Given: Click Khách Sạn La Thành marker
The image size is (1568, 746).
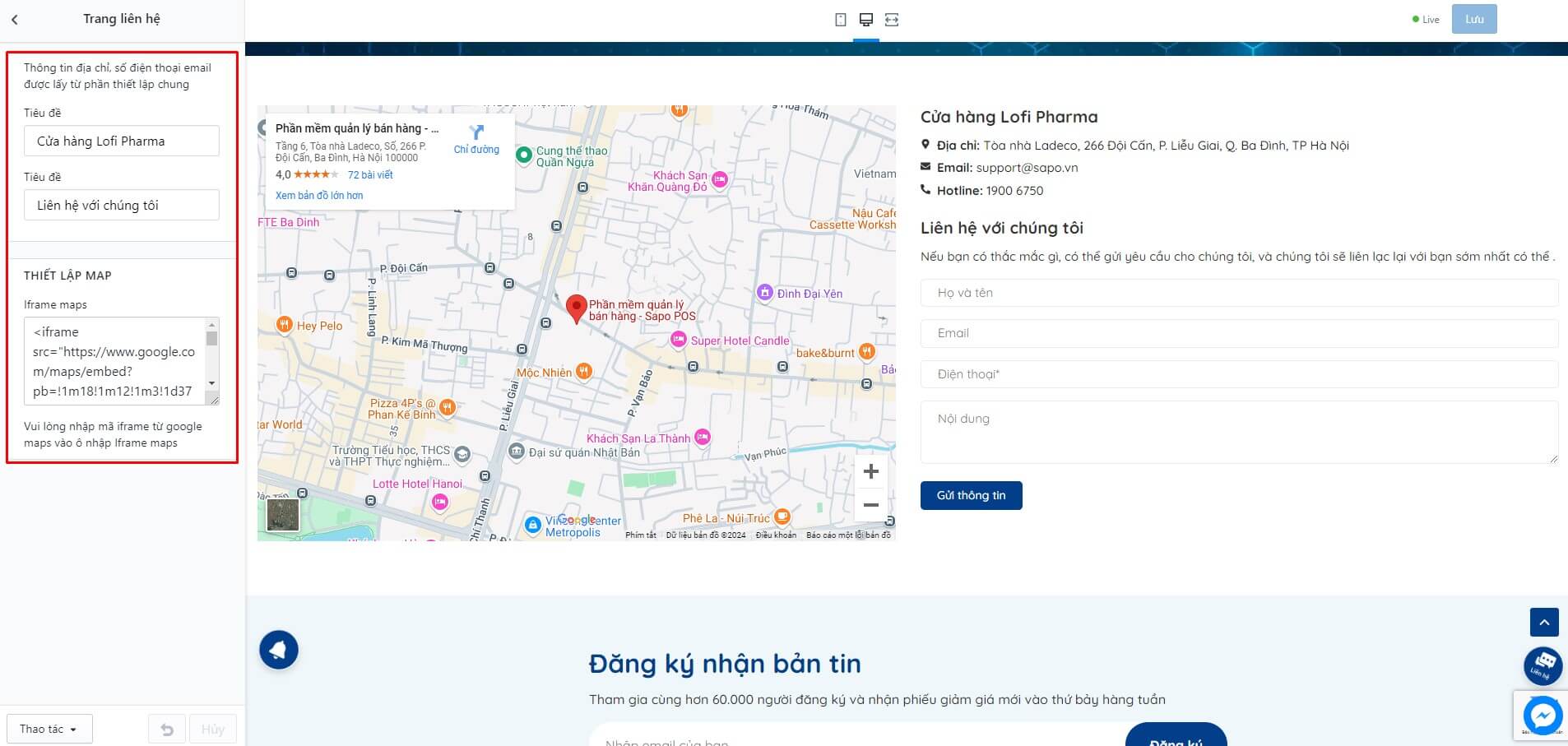Looking at the screenshot, I should coord(702,438).
